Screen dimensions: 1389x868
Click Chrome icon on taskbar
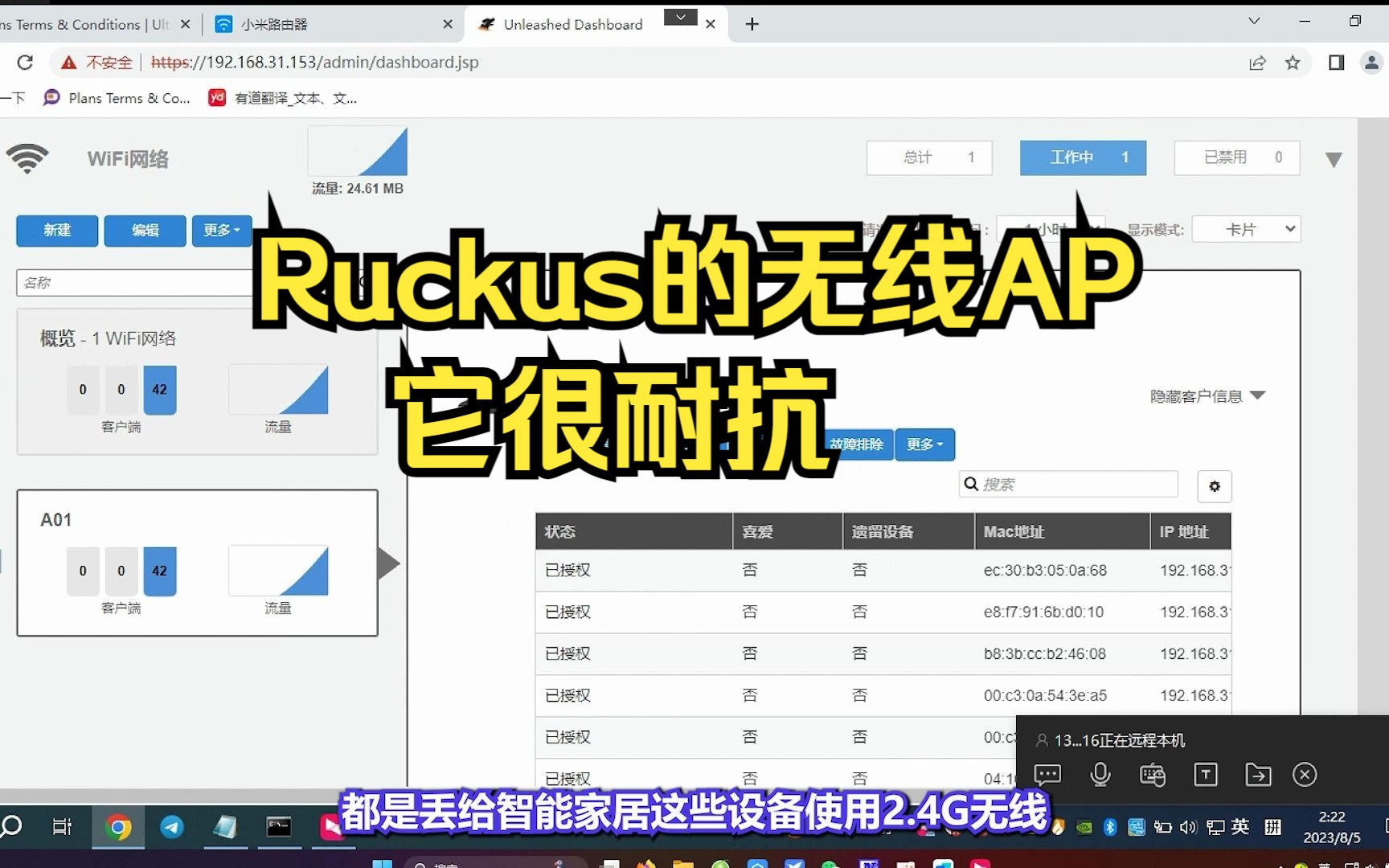[x=118, y=827]
